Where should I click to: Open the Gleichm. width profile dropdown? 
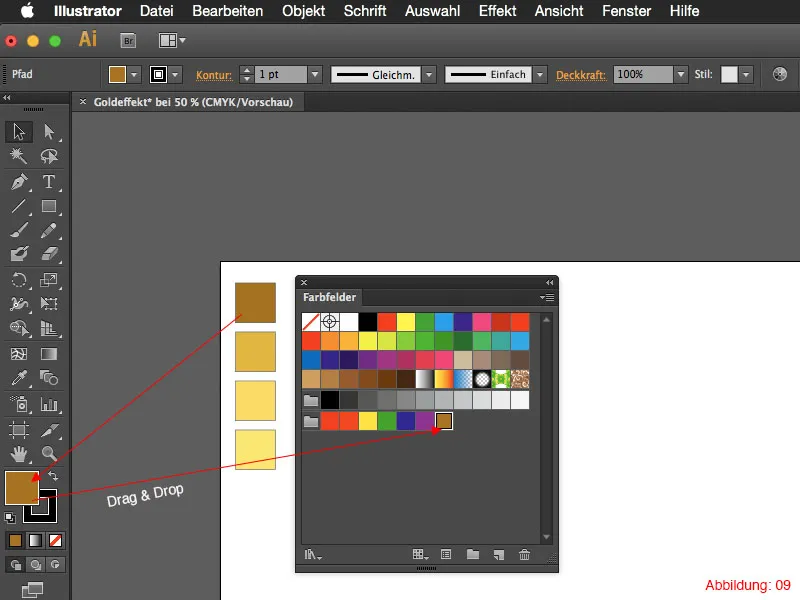click(x=429, y=74)
